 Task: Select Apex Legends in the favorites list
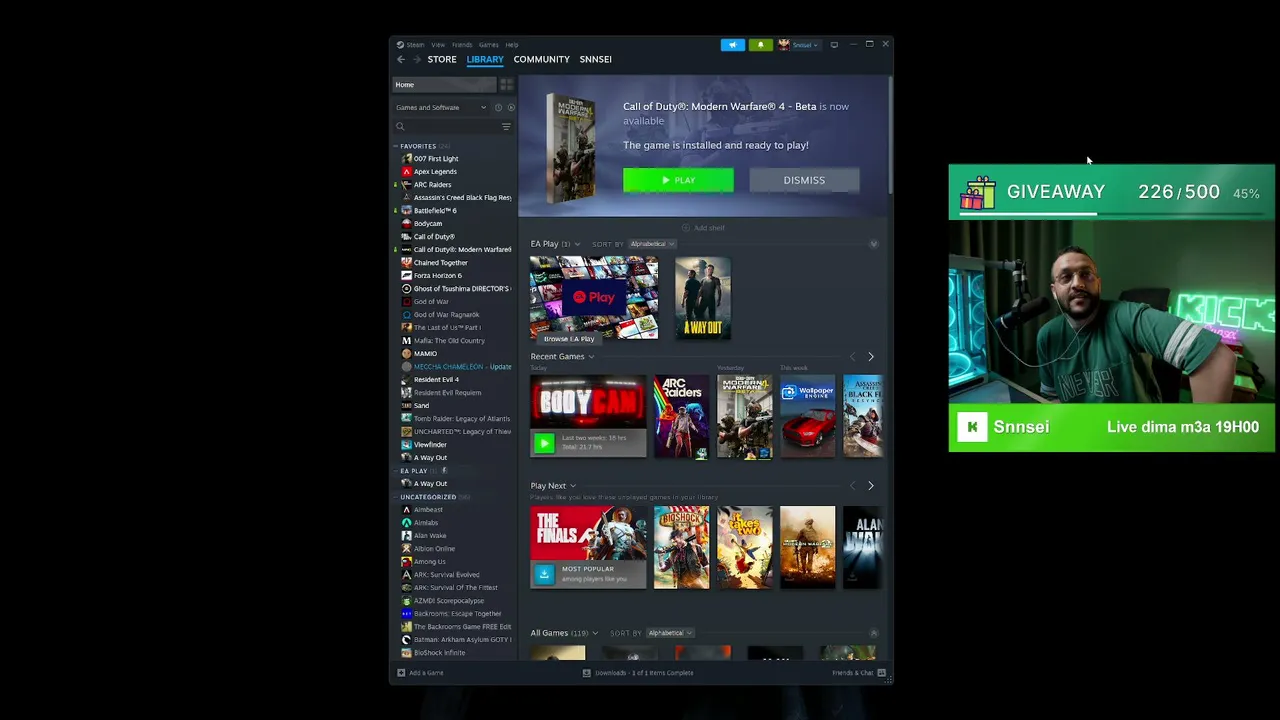[435, 172]
